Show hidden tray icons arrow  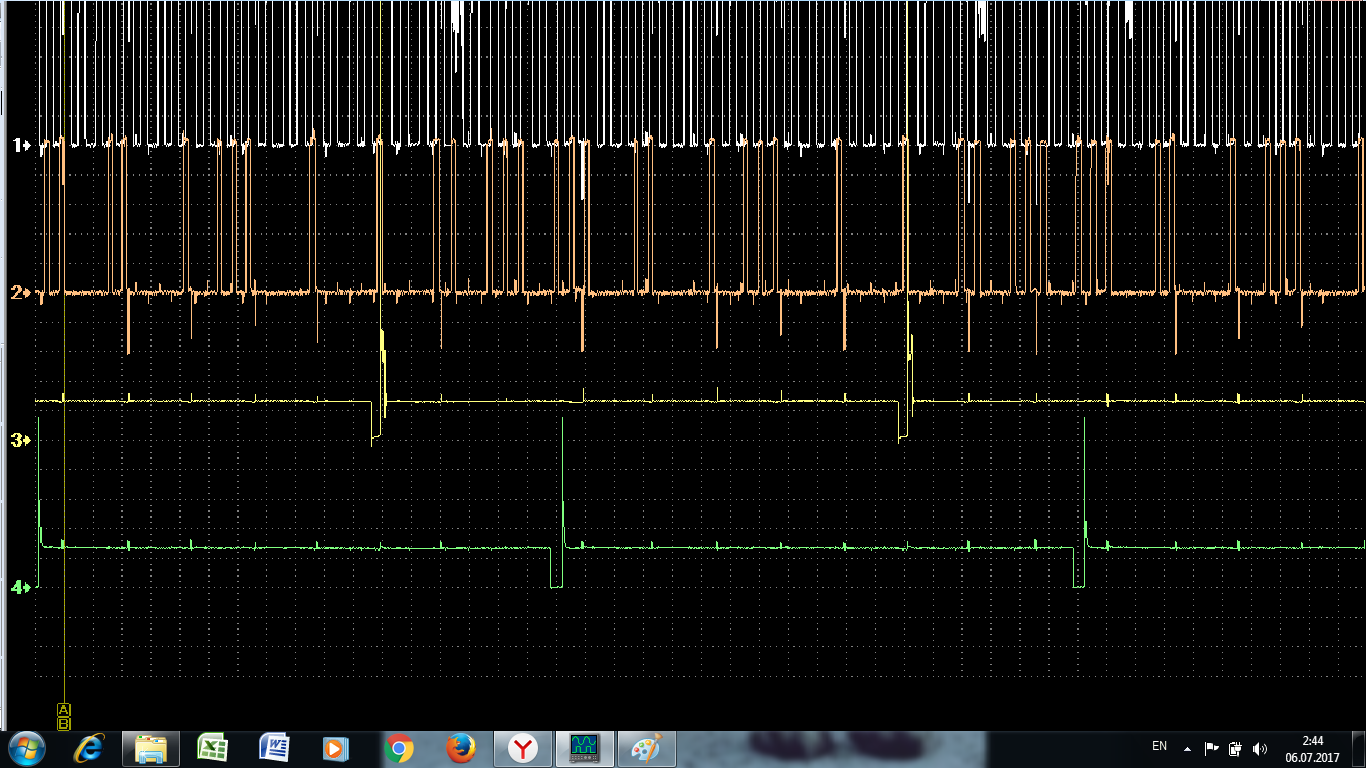(1187, 748)
